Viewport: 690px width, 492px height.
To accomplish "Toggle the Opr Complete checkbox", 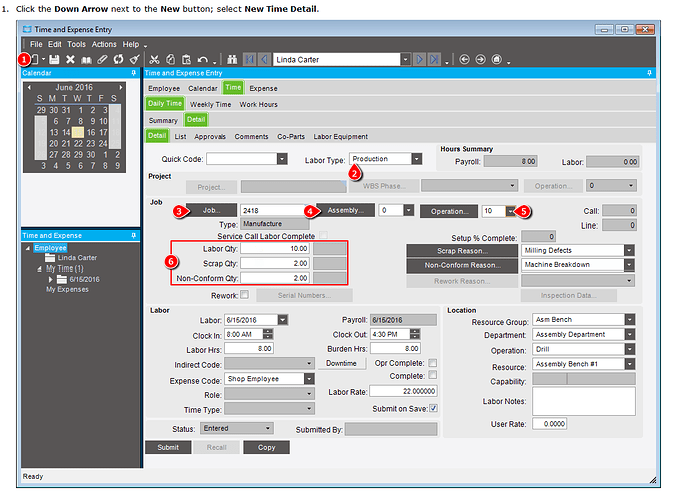I will (433, 363).
